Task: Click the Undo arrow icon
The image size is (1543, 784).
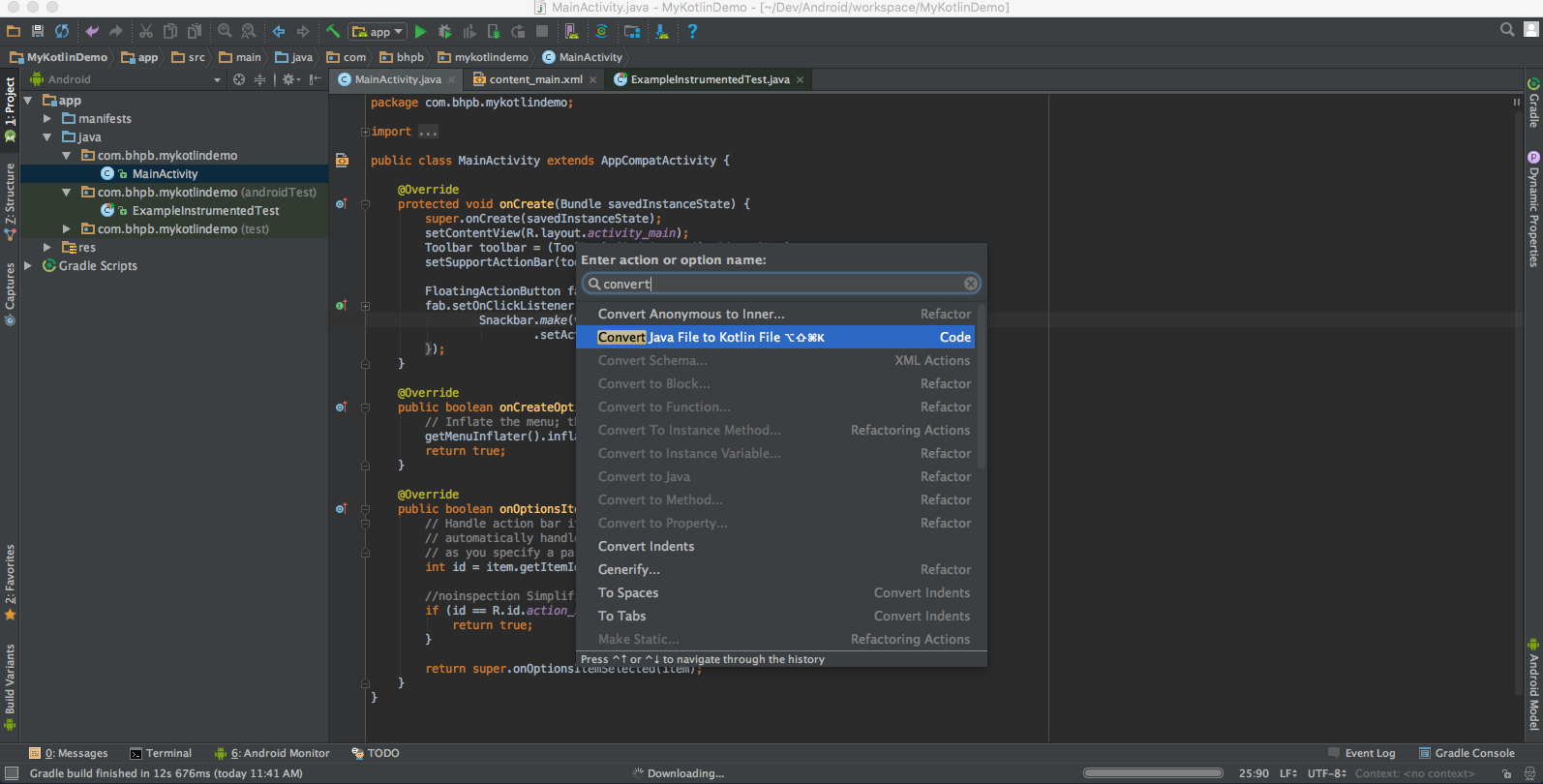Action: (92, 31)
